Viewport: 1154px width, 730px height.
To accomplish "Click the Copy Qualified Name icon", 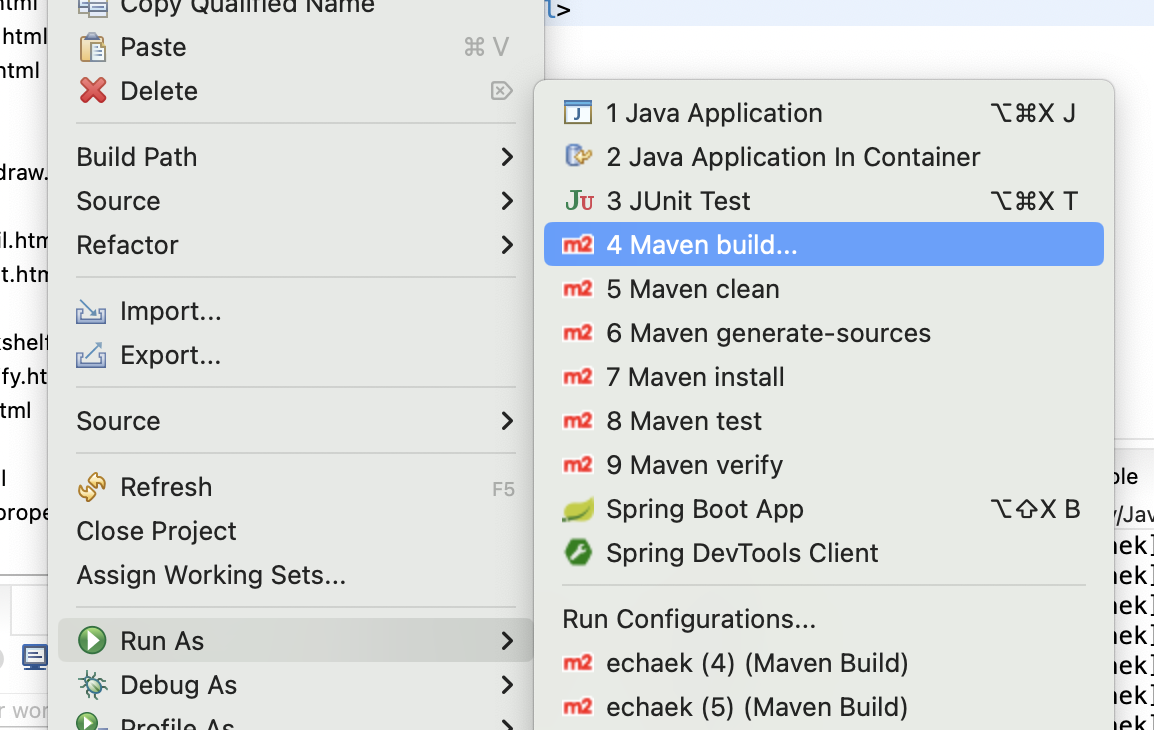I will coord(93,7).
